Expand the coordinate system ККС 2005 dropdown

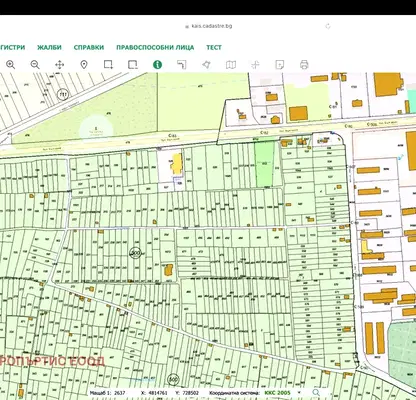point(283,393)
